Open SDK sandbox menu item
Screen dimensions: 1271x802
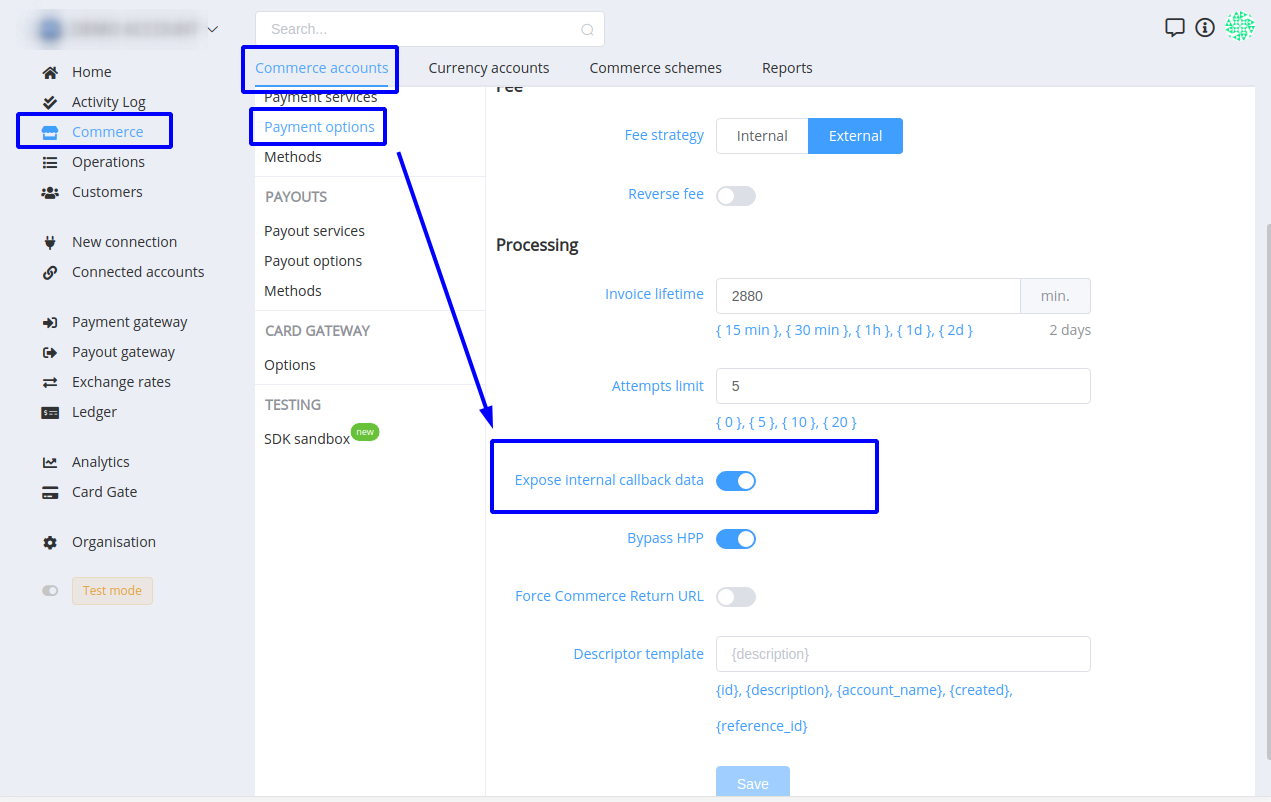click(307, 439)
